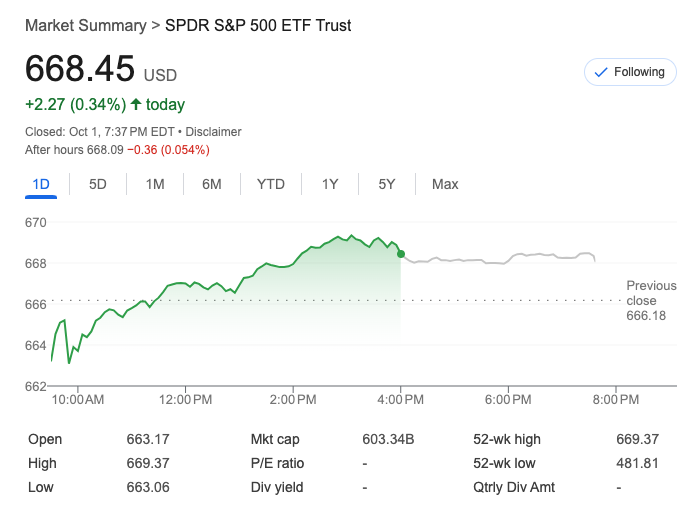Screen dimensions: 694x510
Task: Click the checkmark icon in Following
Action: tap(601, 72)
